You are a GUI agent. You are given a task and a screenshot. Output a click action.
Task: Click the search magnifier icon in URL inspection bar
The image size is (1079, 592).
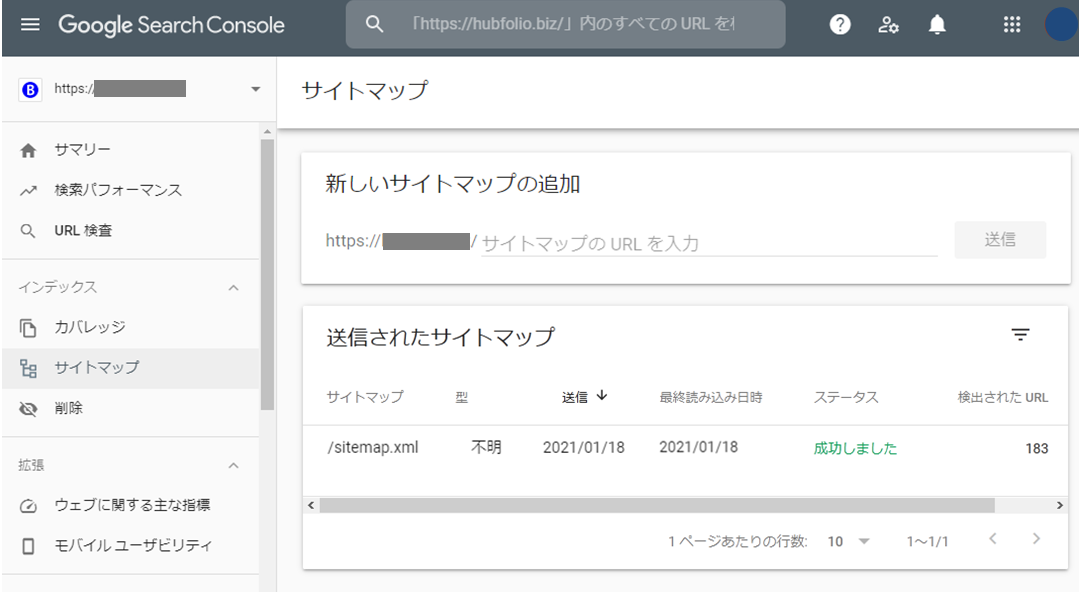click(x=374, y=24)
